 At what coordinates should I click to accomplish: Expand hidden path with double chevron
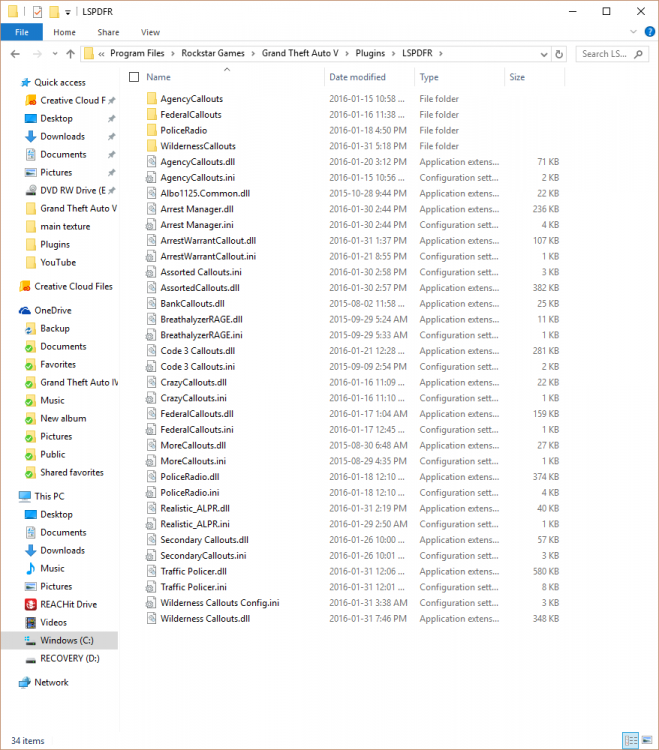coord(101,54)
